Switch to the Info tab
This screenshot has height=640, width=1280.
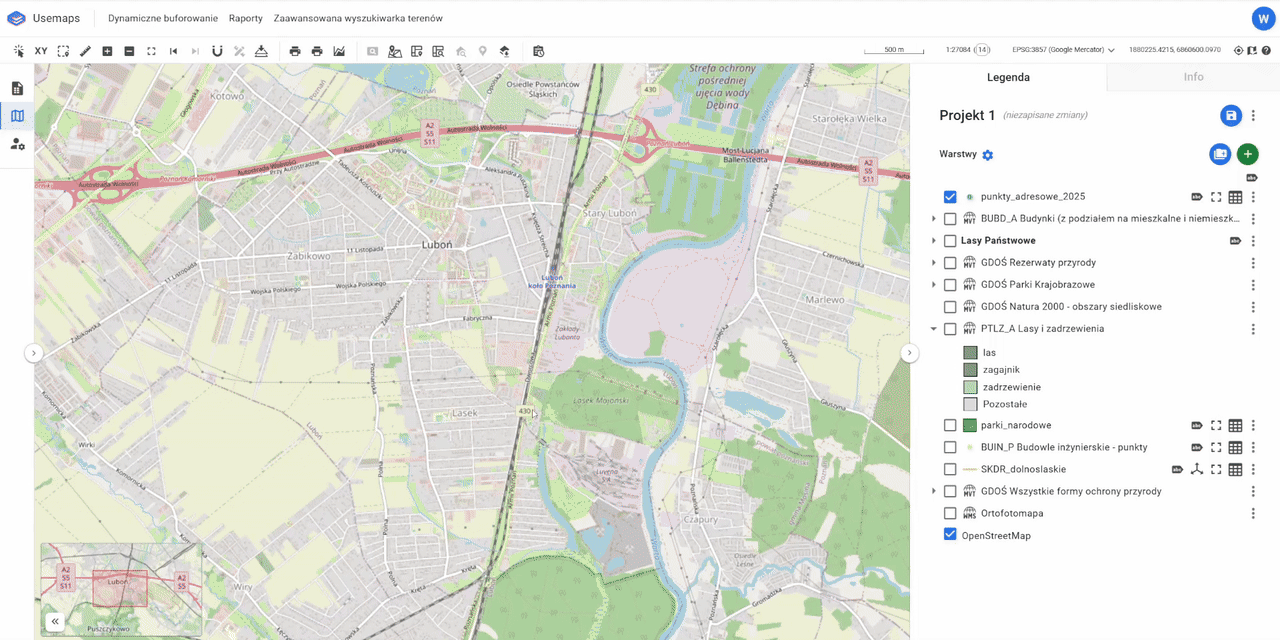pos(1193,77)
